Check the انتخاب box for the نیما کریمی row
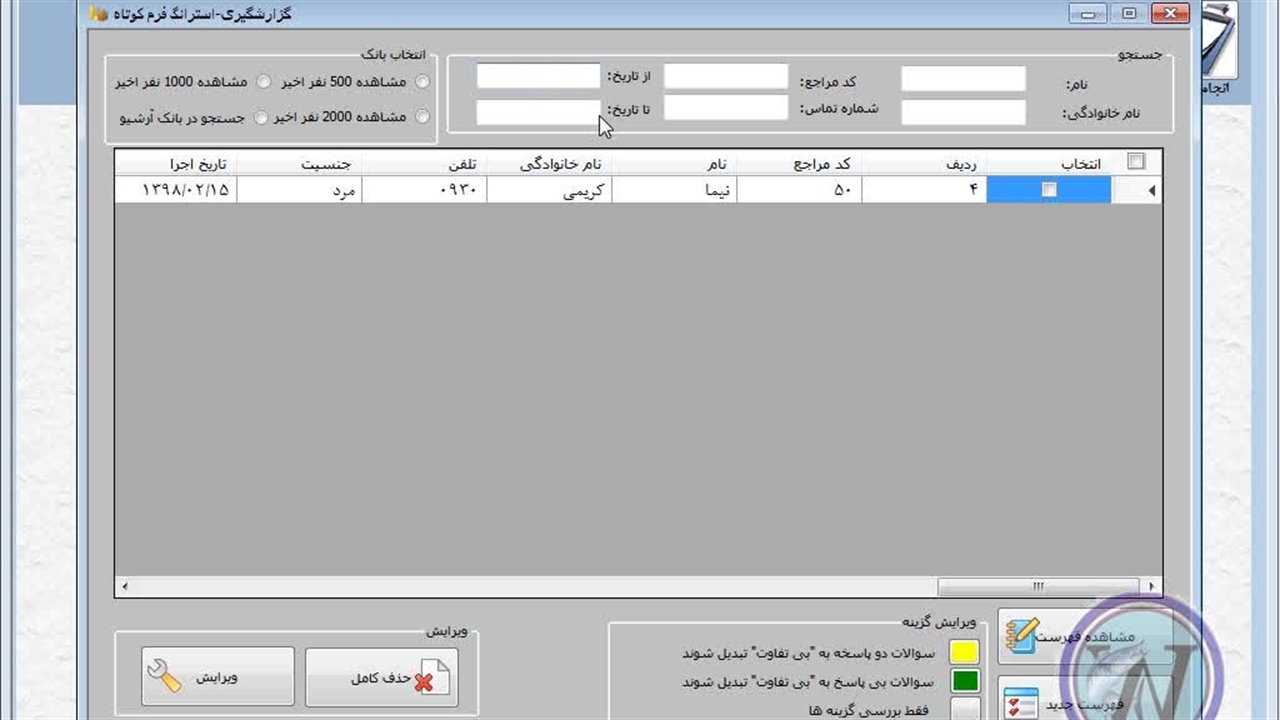 tap(1048, 190)
